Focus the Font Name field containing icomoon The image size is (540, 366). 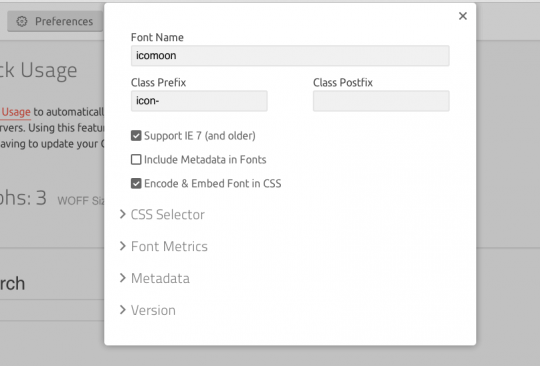pyautogui.click(x=290, y=55)
